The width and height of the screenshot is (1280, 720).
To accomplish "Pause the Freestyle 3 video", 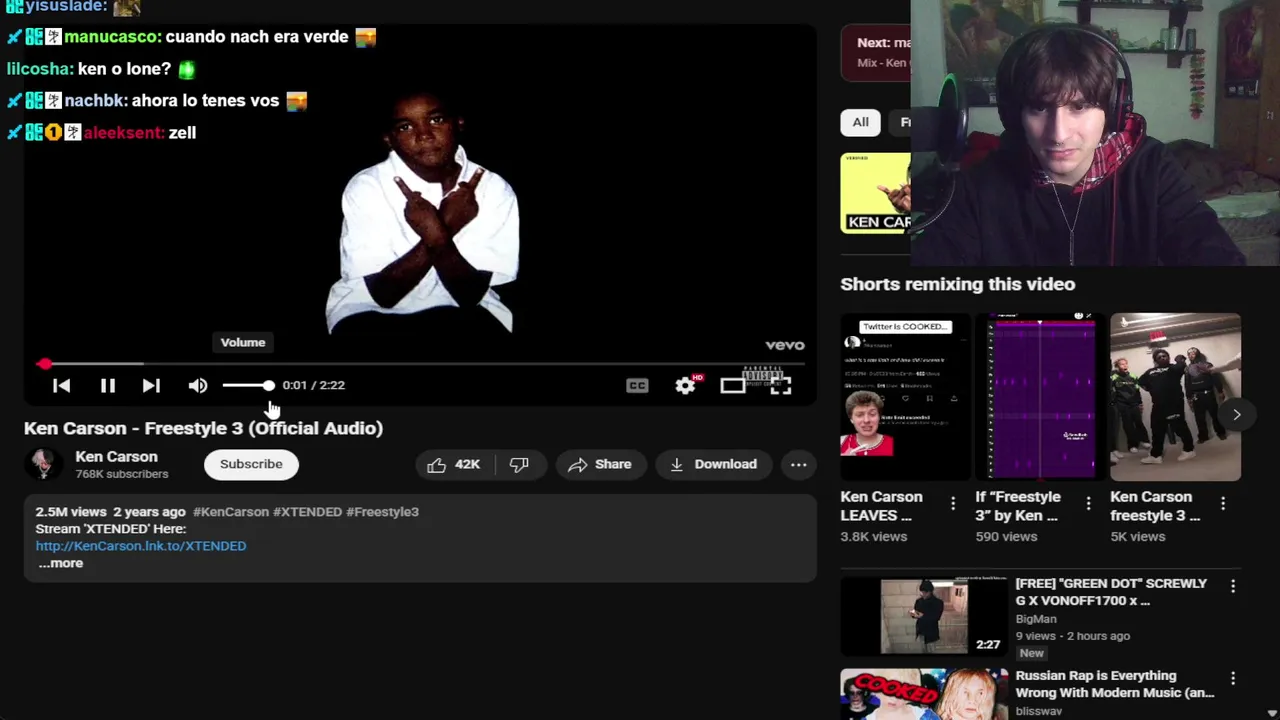I will pyautogui.click(x=107, y=385).
